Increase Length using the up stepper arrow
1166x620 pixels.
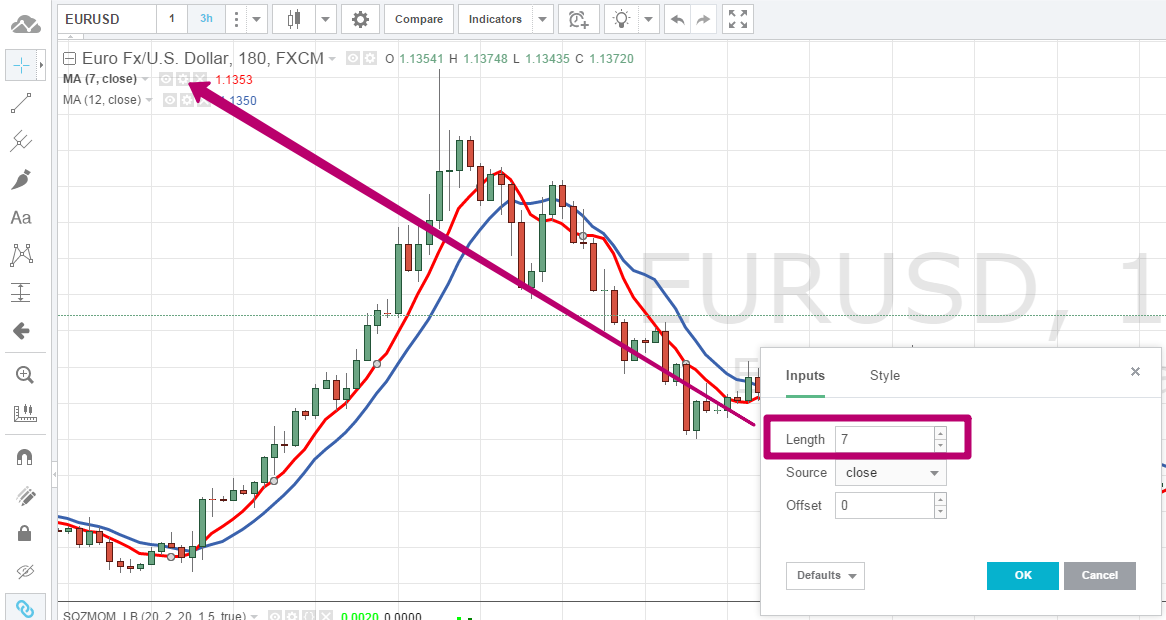(941, 433)
